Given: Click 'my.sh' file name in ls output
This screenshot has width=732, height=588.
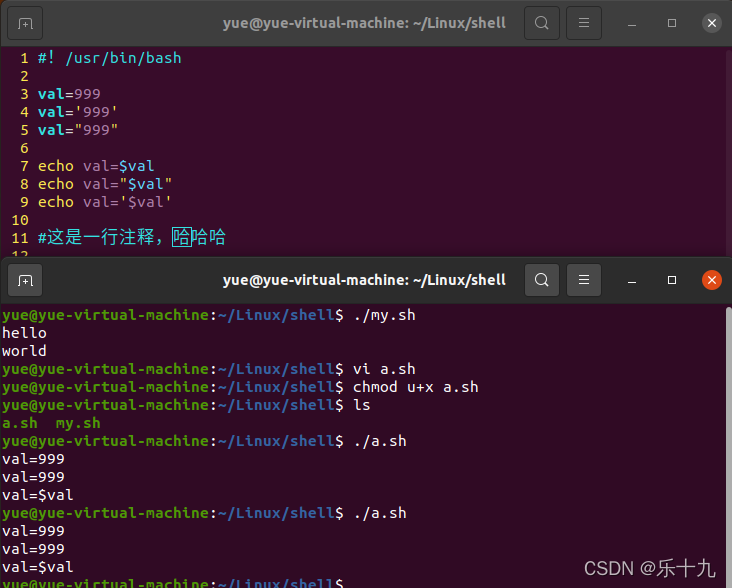Looking at the screenshot, I should [x=78, y=423].
